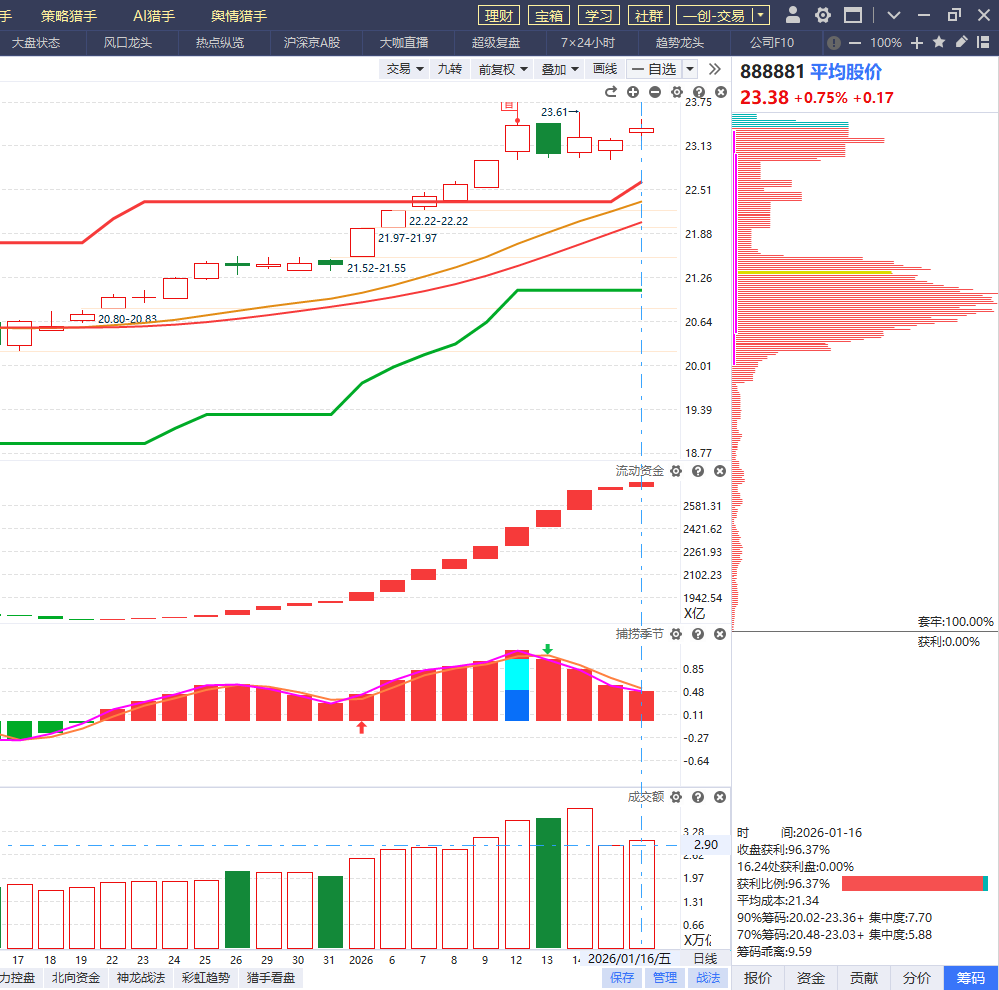Open settings gear in the title bar

(823, 15)
